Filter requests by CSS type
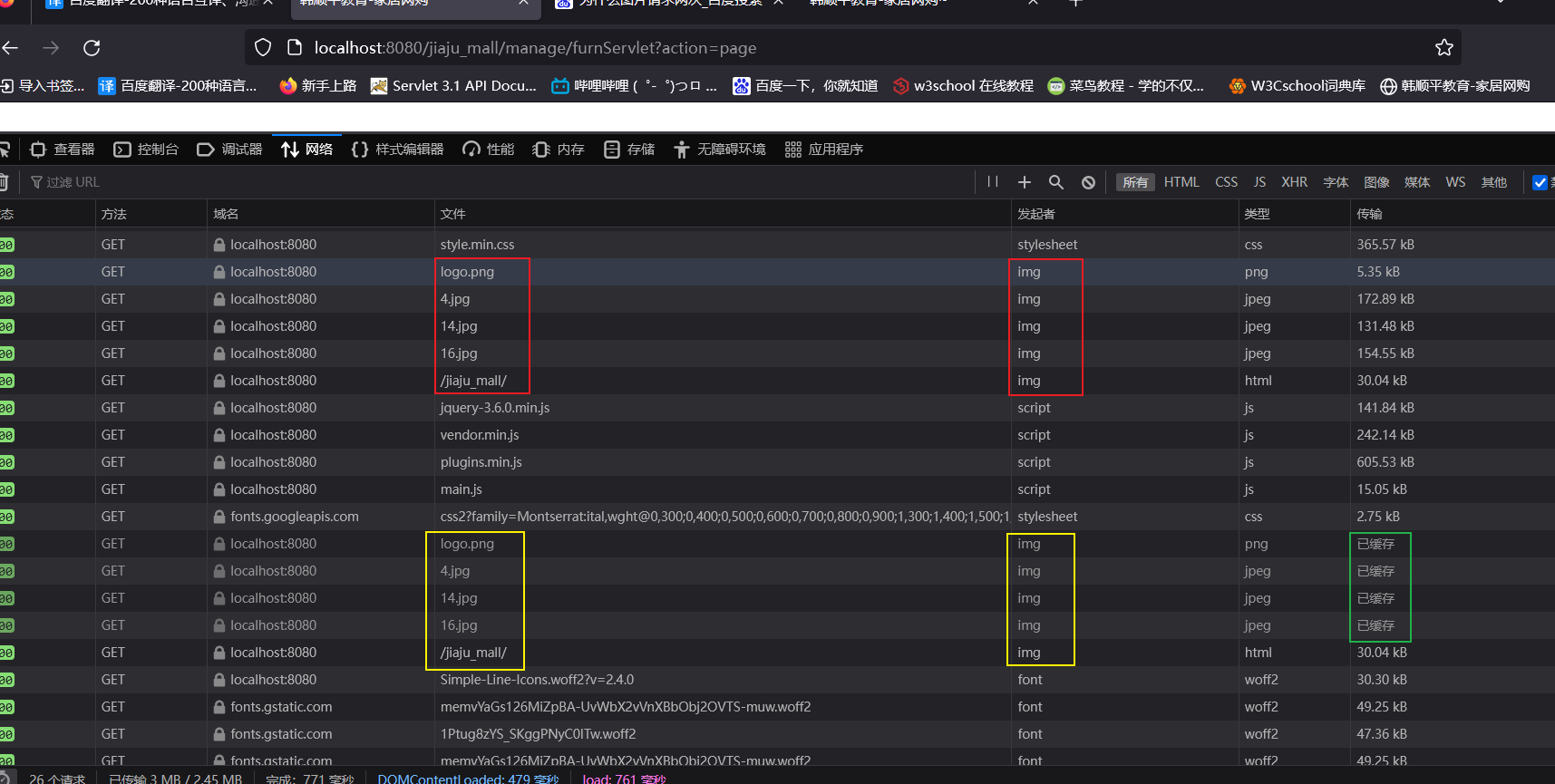Screen dimensions: 1555x784 click(x=1226, y=182)
